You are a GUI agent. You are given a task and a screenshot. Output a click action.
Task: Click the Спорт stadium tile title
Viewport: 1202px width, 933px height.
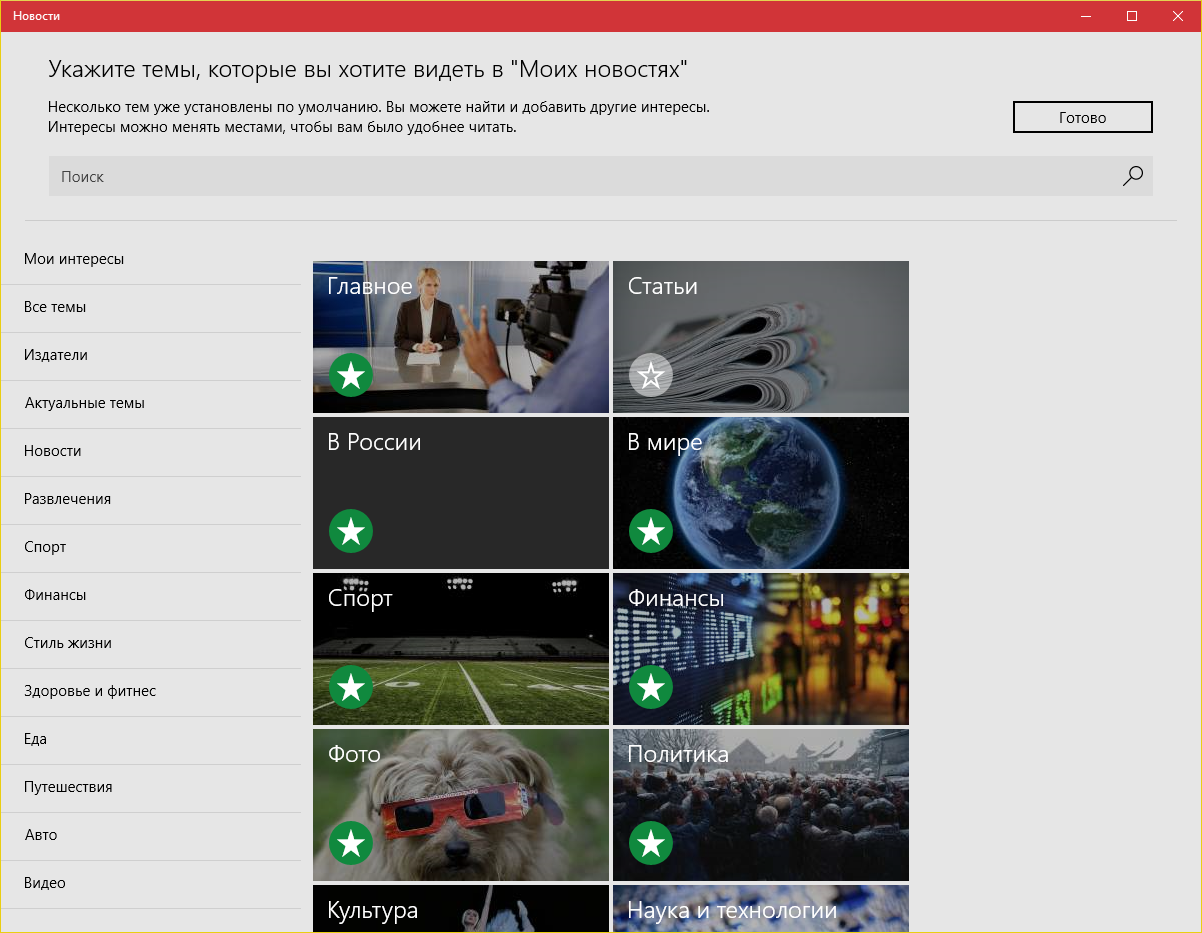tap(360, 599)
